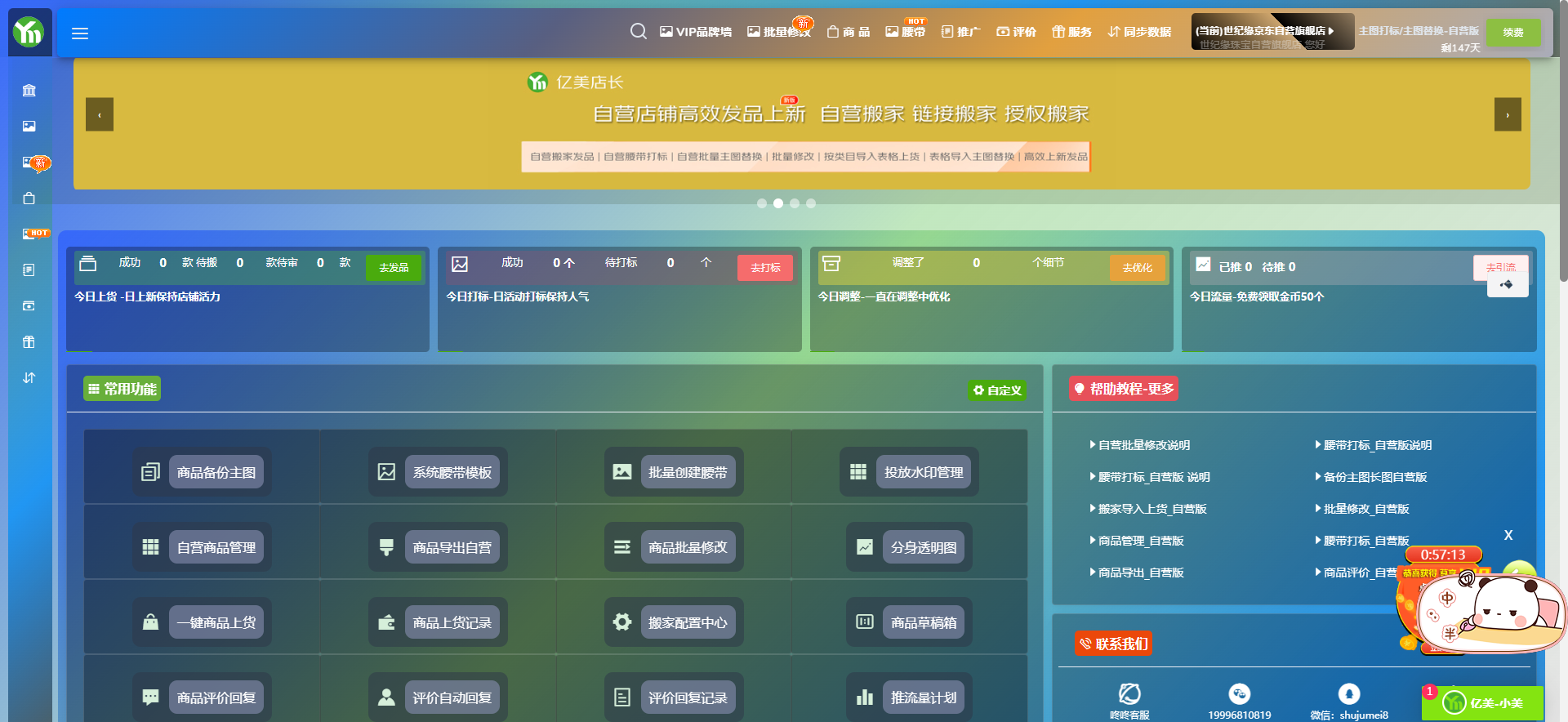
Task: Go to next banner slide arrow
Action: [1508, 115]
